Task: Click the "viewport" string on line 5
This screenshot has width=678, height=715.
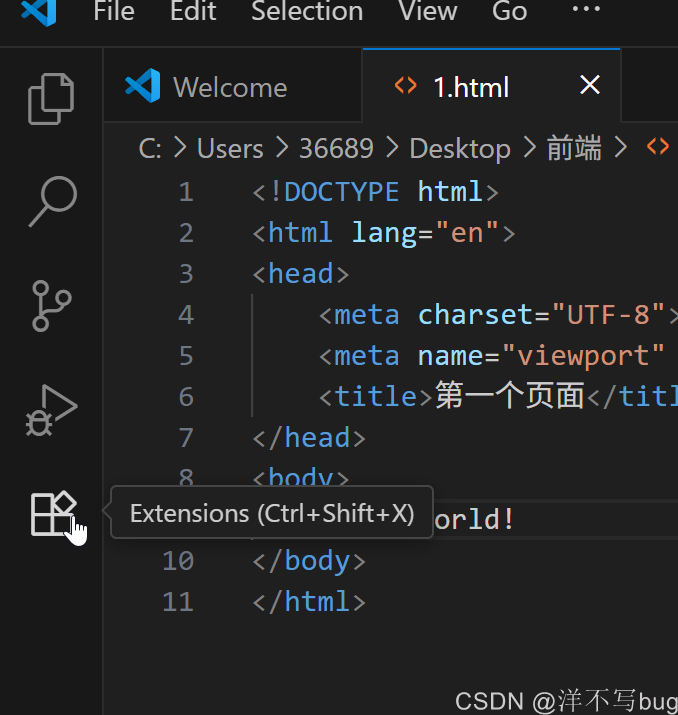Action: pyautogui.click(x=584, y=357)
